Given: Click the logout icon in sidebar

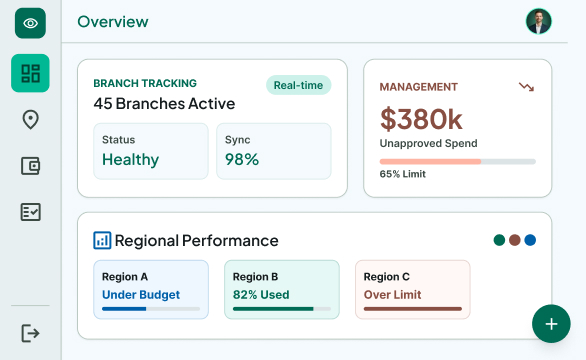Looking at the screenshot, I should coord(30,333).
